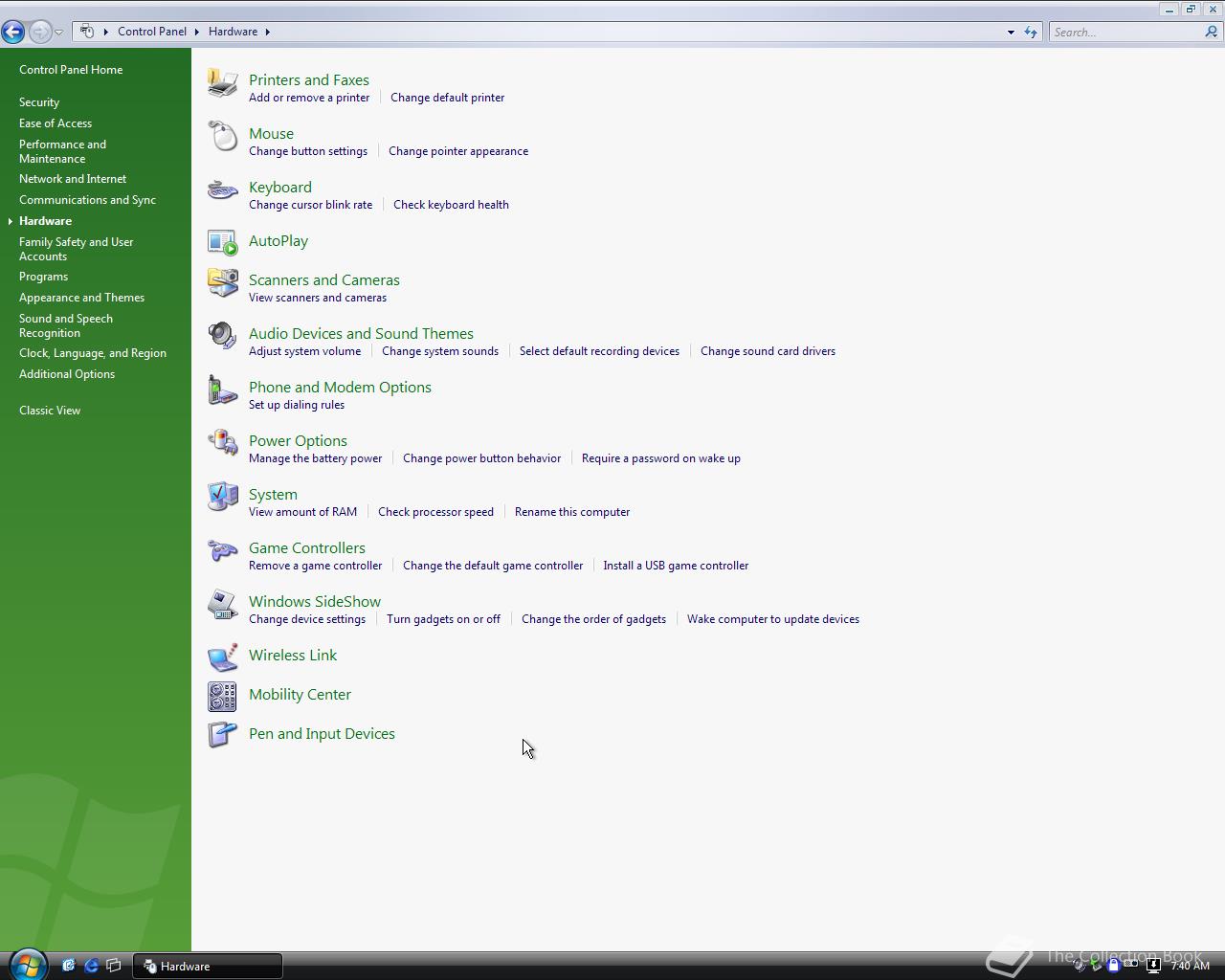Select Security in the sidebar
This screenshot has width=1225, height=980.
point(39,102)
